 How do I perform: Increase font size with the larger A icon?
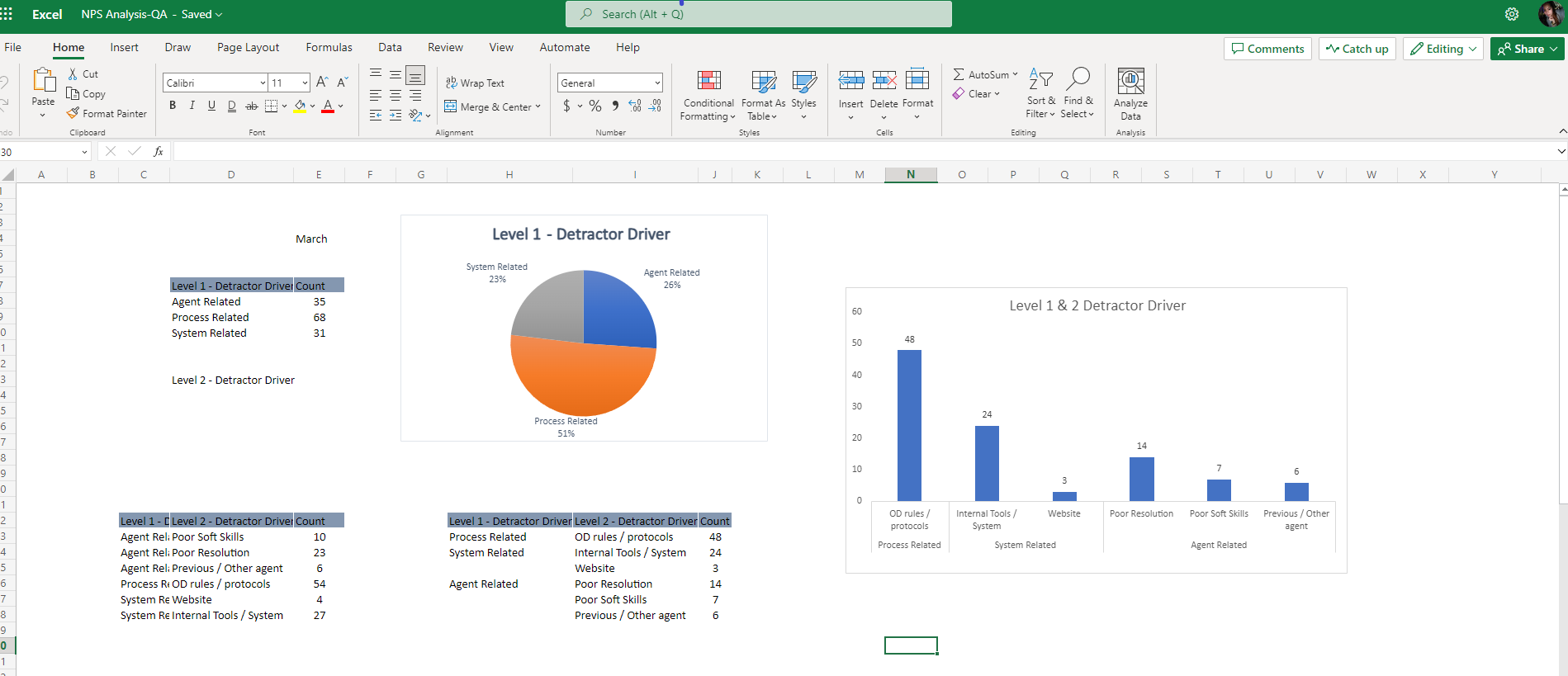coord(322,83)
